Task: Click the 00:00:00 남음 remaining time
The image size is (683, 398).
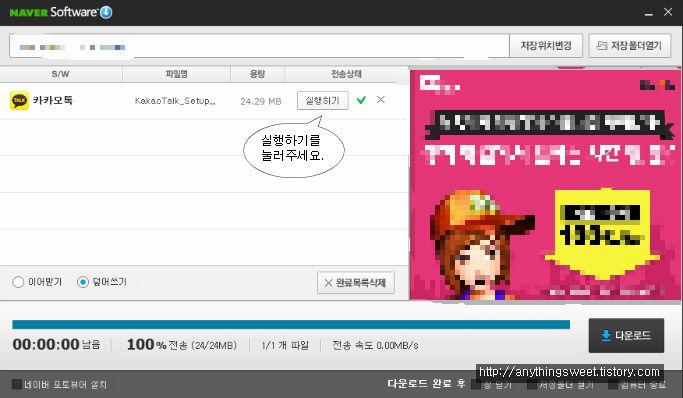Action: (56, 344)
